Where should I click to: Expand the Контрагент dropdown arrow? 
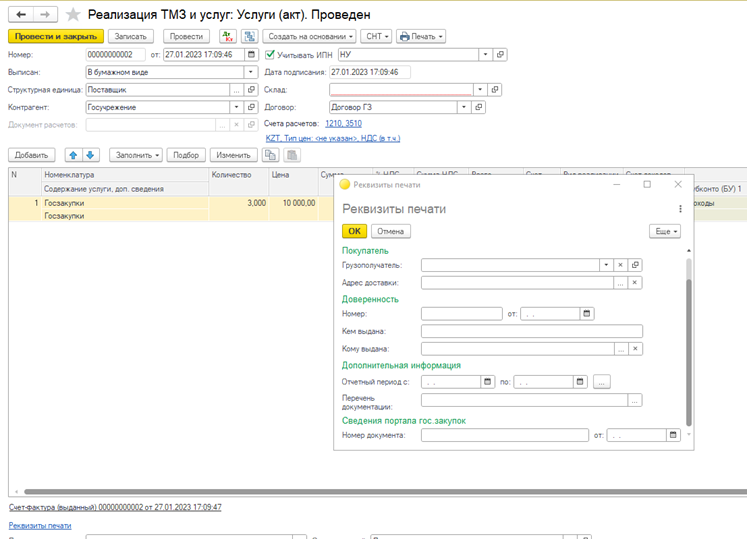click(236, 107)
